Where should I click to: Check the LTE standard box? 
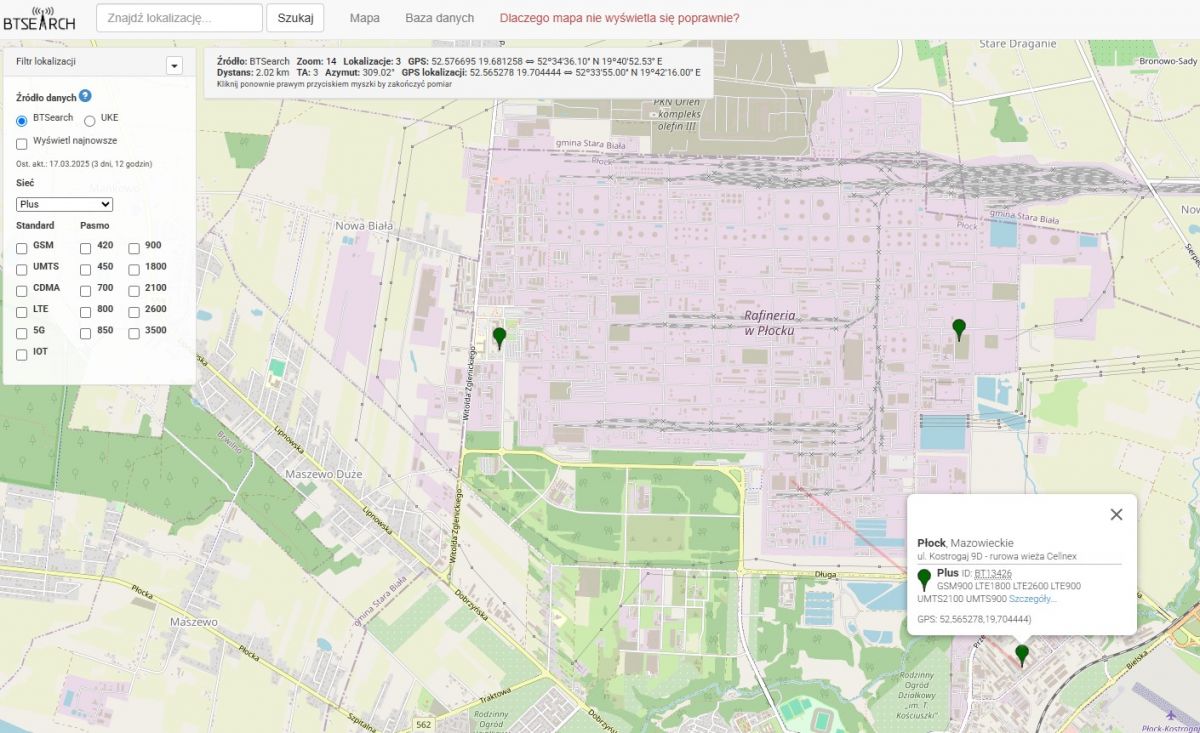coord(22,311)
